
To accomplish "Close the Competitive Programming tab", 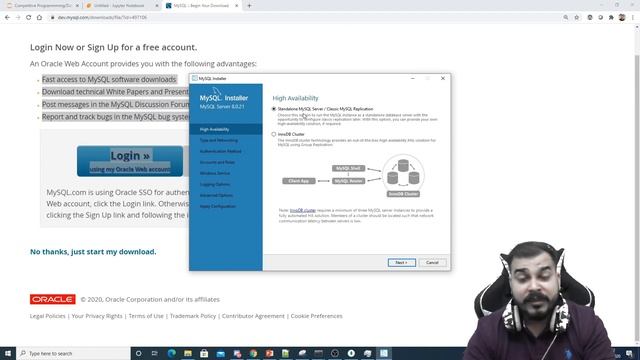I will click(77, 6).
